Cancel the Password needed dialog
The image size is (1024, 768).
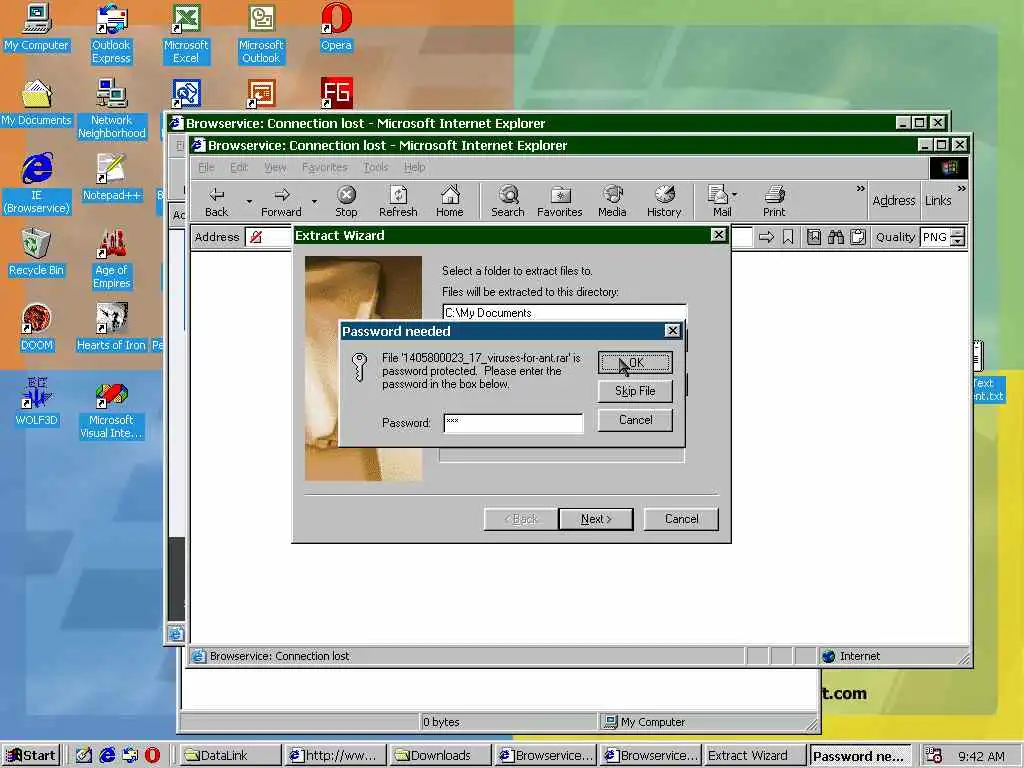635,420
